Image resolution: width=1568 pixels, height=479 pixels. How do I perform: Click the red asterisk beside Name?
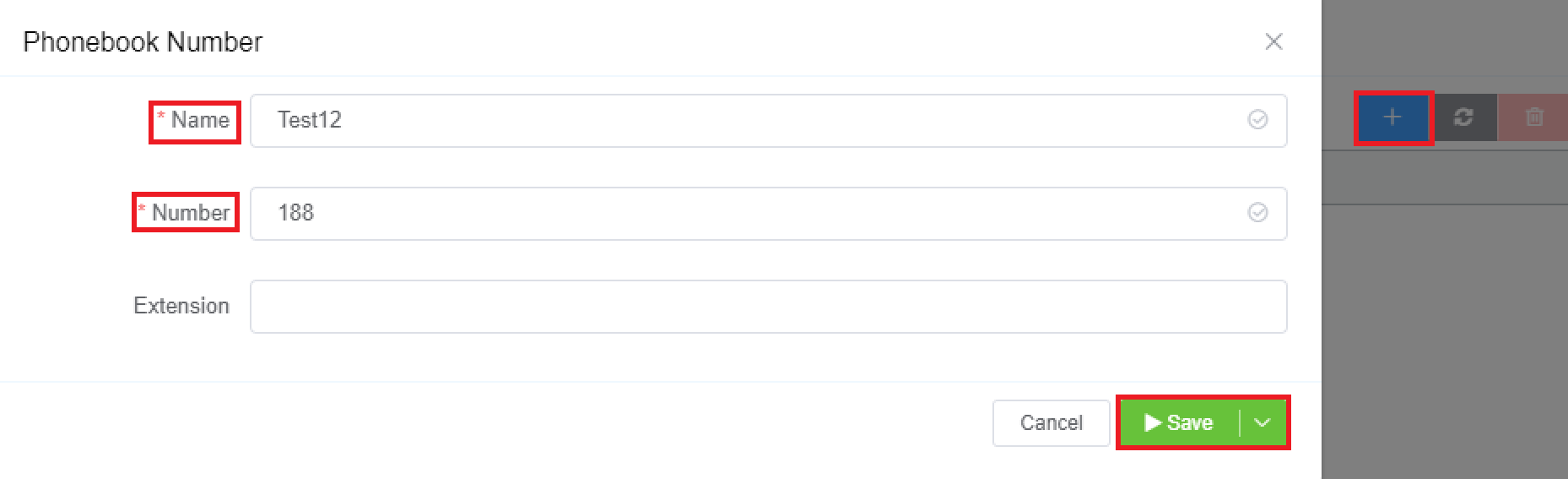161,116
